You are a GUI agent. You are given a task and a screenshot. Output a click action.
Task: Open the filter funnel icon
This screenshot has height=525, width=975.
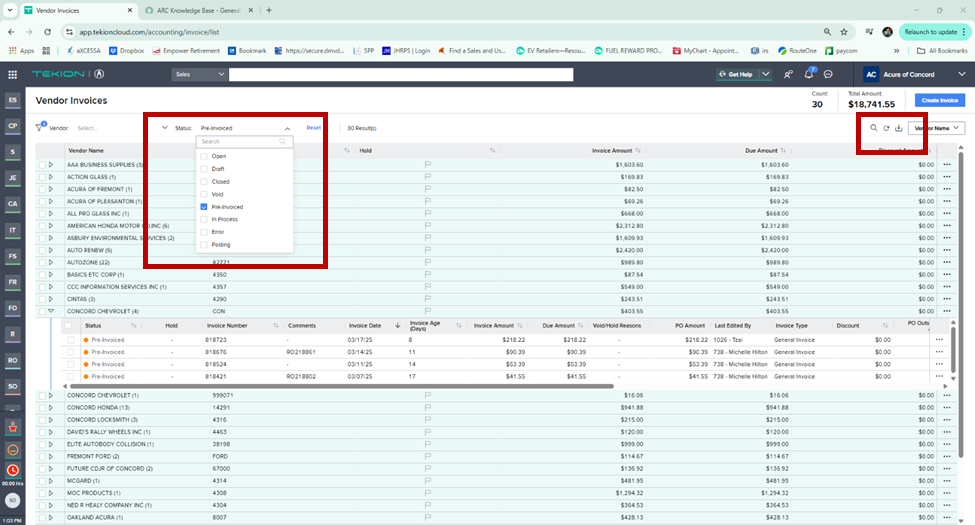tap(40, 127)
